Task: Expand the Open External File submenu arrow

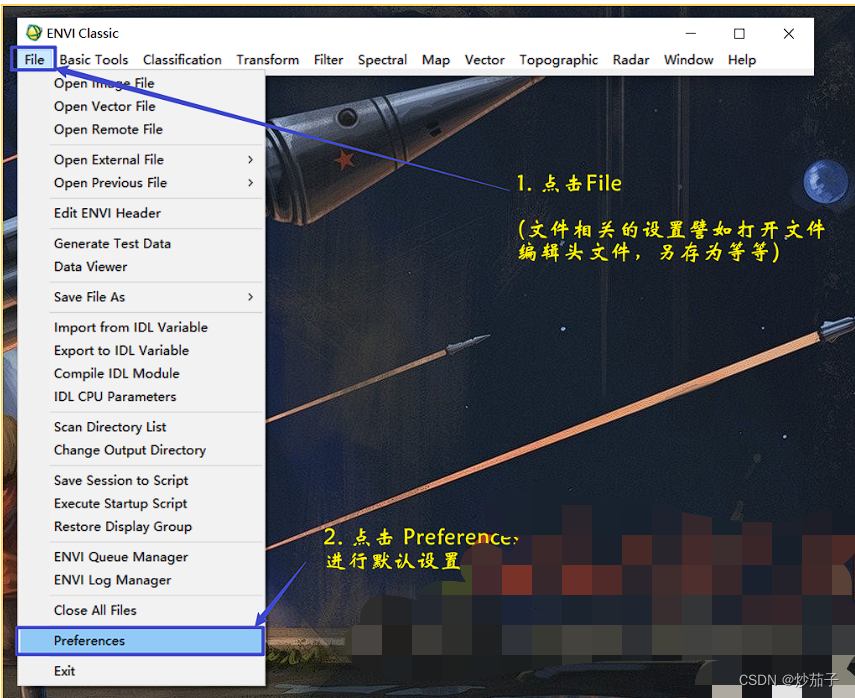Action: click(x=250, y=160)
